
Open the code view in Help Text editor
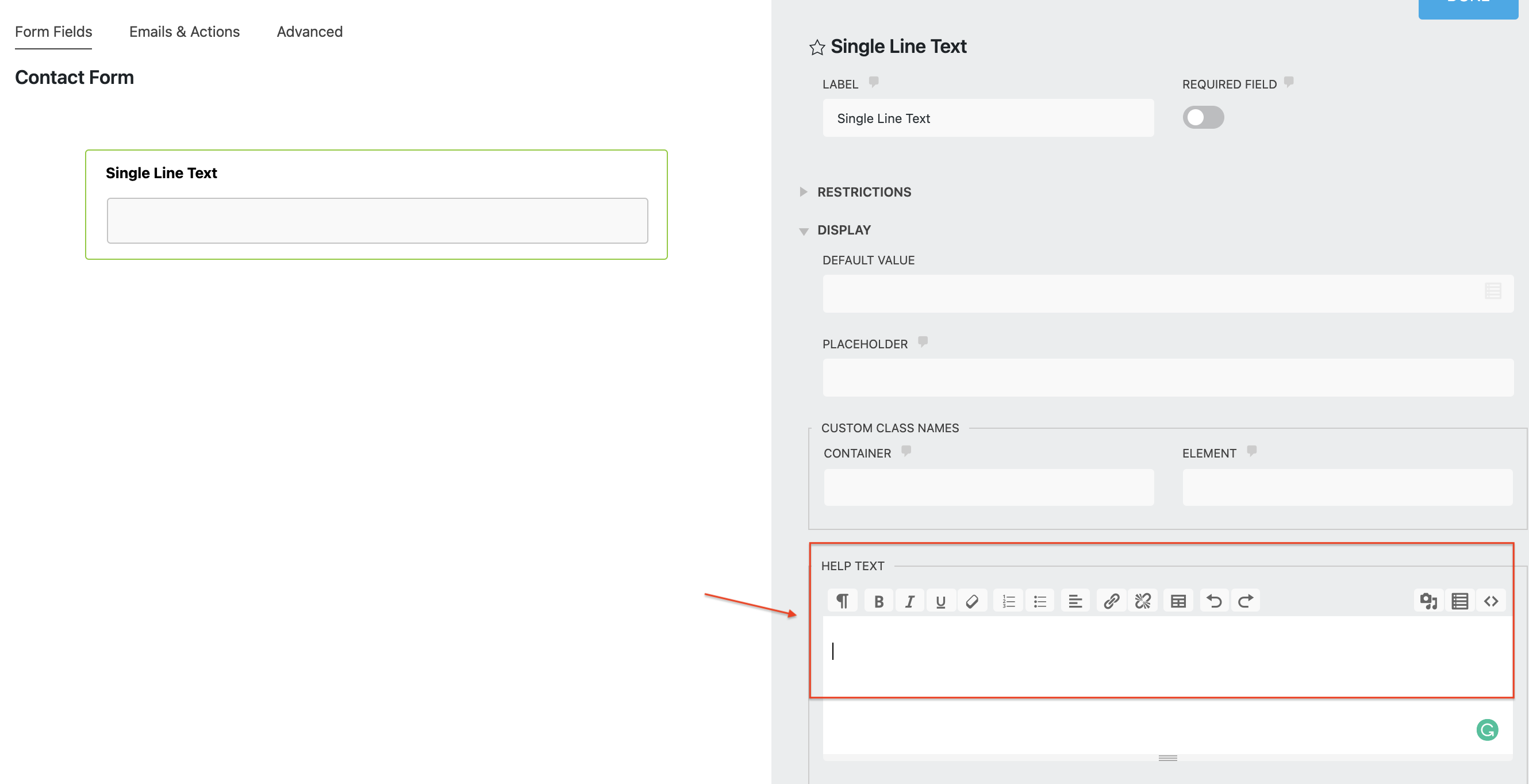coord(1491,600)
